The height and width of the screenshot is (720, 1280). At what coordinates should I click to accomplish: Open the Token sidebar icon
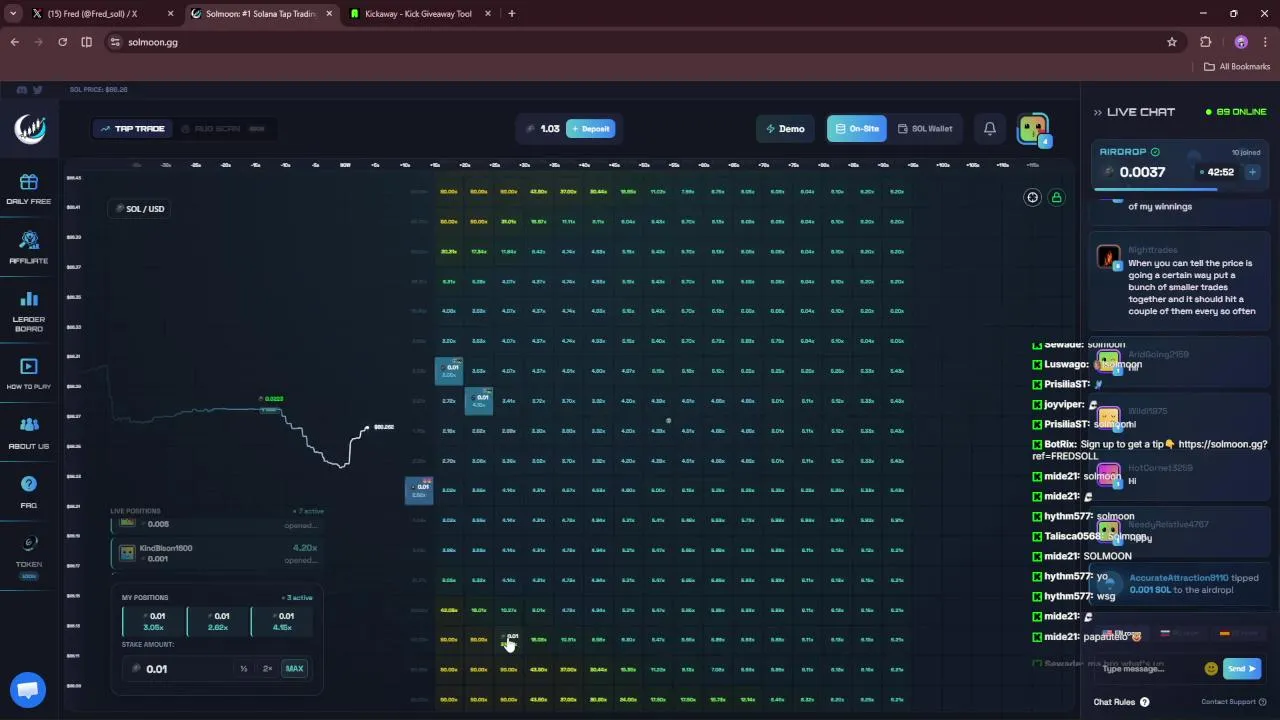click(x=29, y=543)
